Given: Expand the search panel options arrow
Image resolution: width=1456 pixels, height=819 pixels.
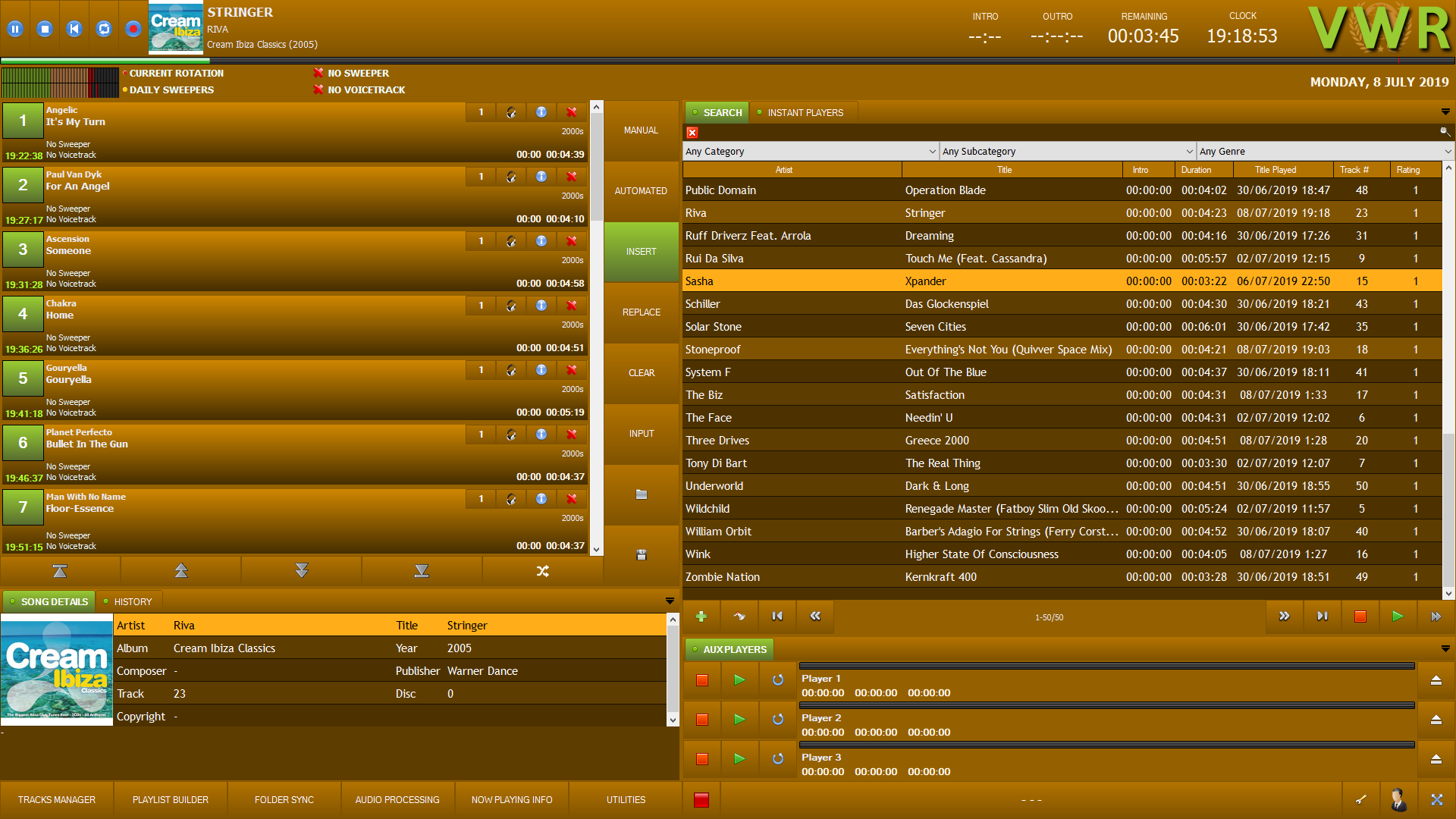Looking at the screenshot, I should click(1445, 112).
